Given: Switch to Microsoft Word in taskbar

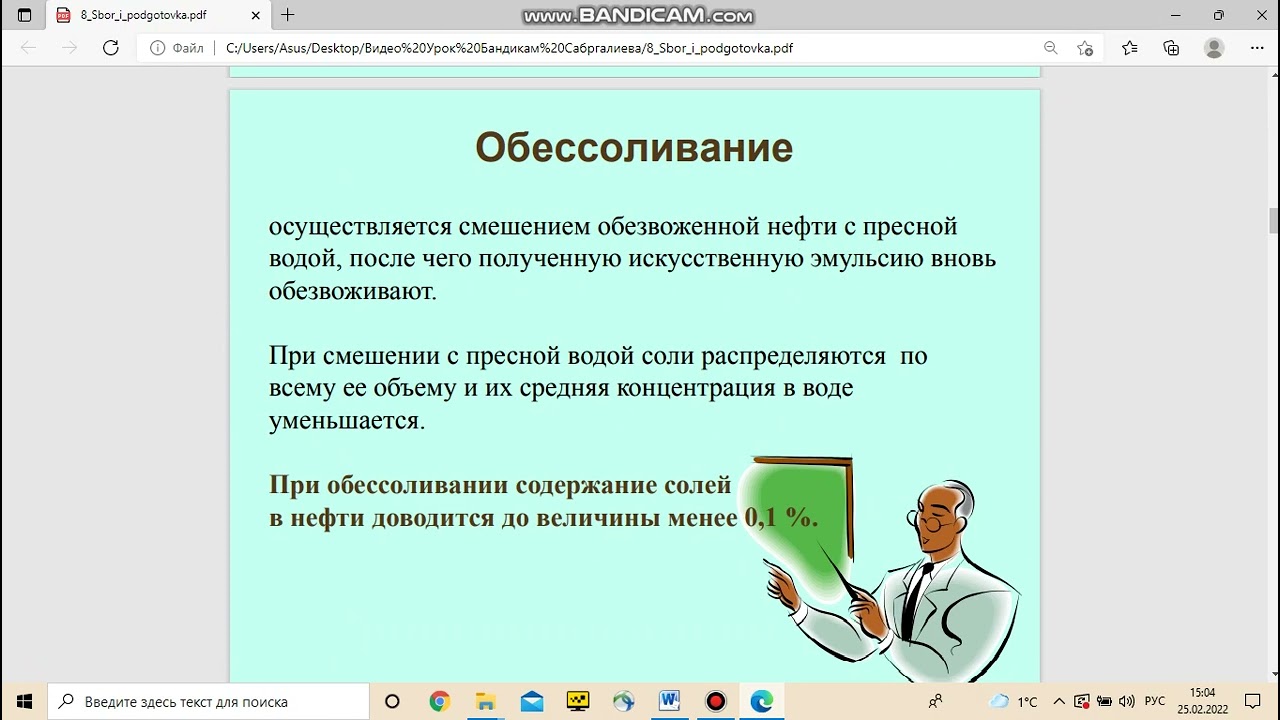Looking at the screenshot, I should [x=670, y=702].
